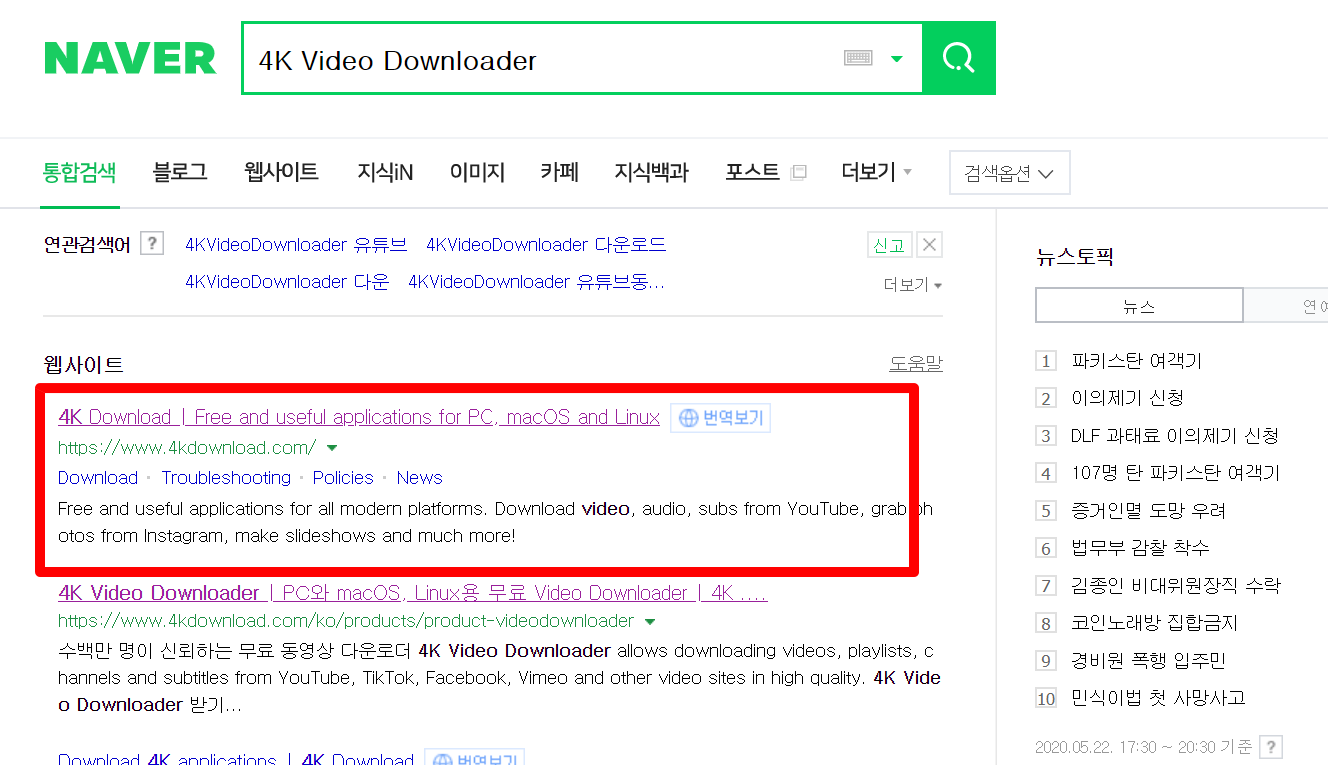The width and height of the screenshot is (1328, 765).
Task: Click the 웹사이트 section heading
Action: click(x=84, y=365)
